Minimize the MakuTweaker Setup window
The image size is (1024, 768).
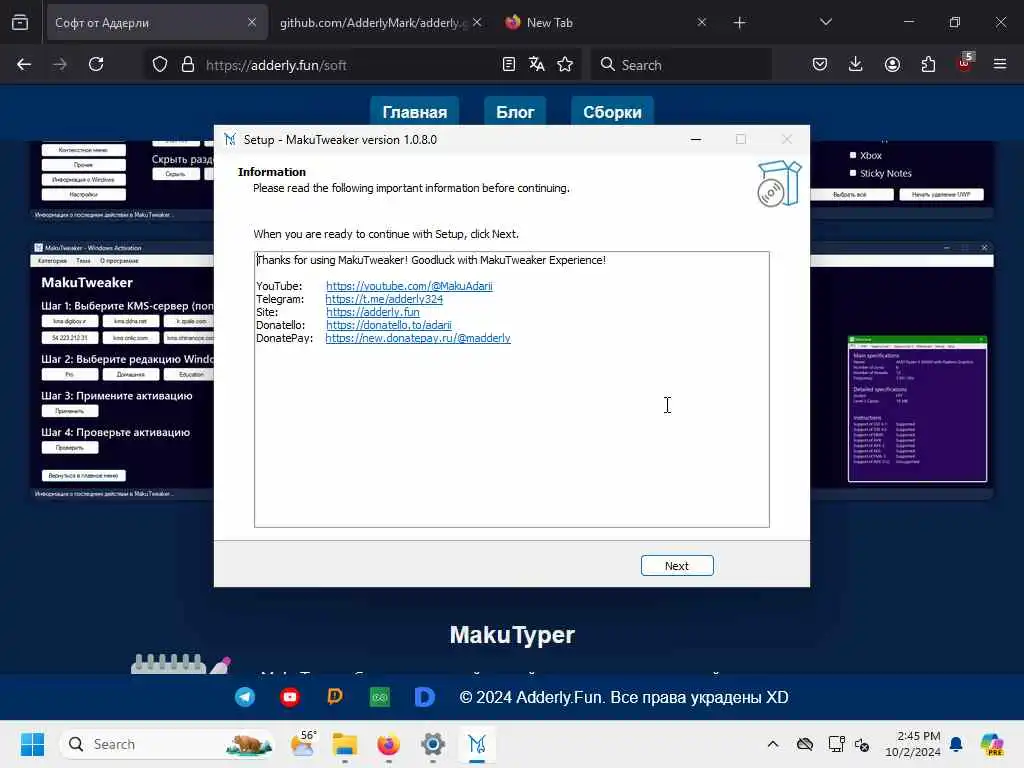(x=696, y=139)
